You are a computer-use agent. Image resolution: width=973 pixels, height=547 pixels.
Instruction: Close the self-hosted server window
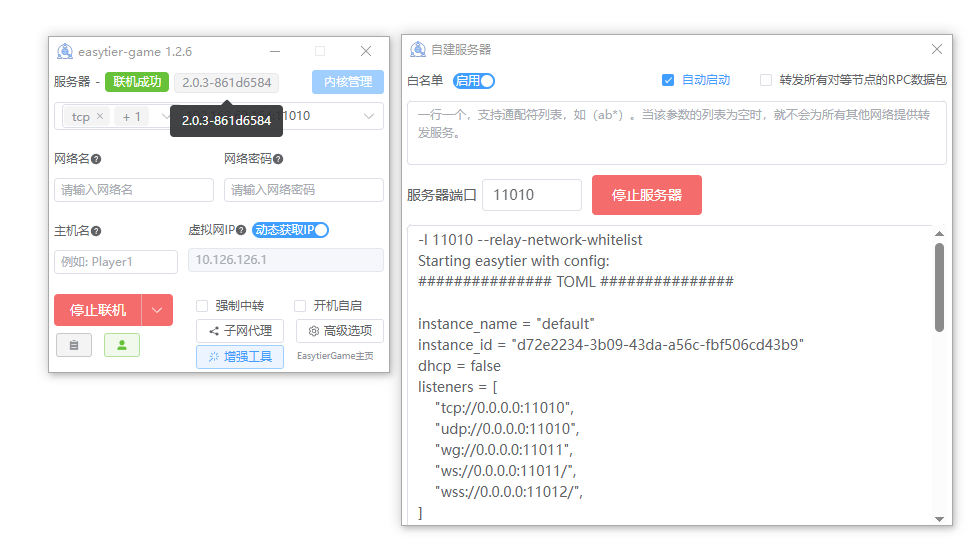937,49
